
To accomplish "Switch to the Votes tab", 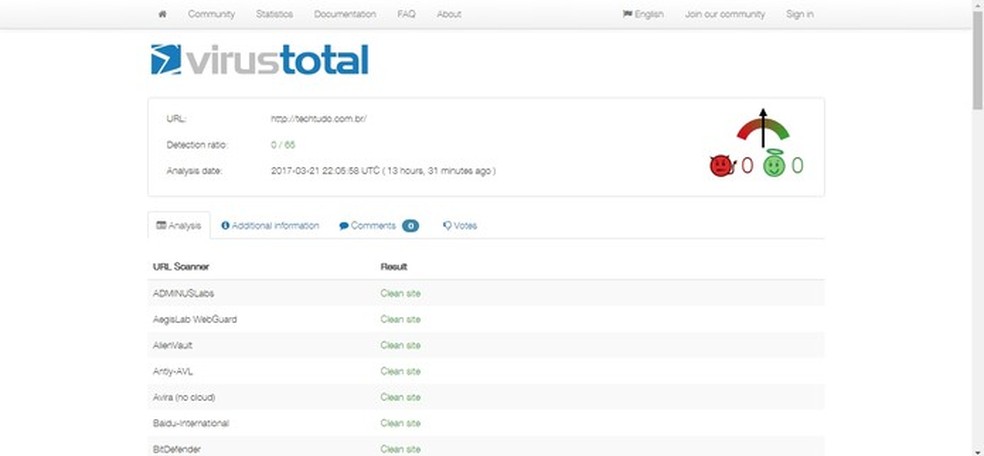I will (x=460, y=225).
